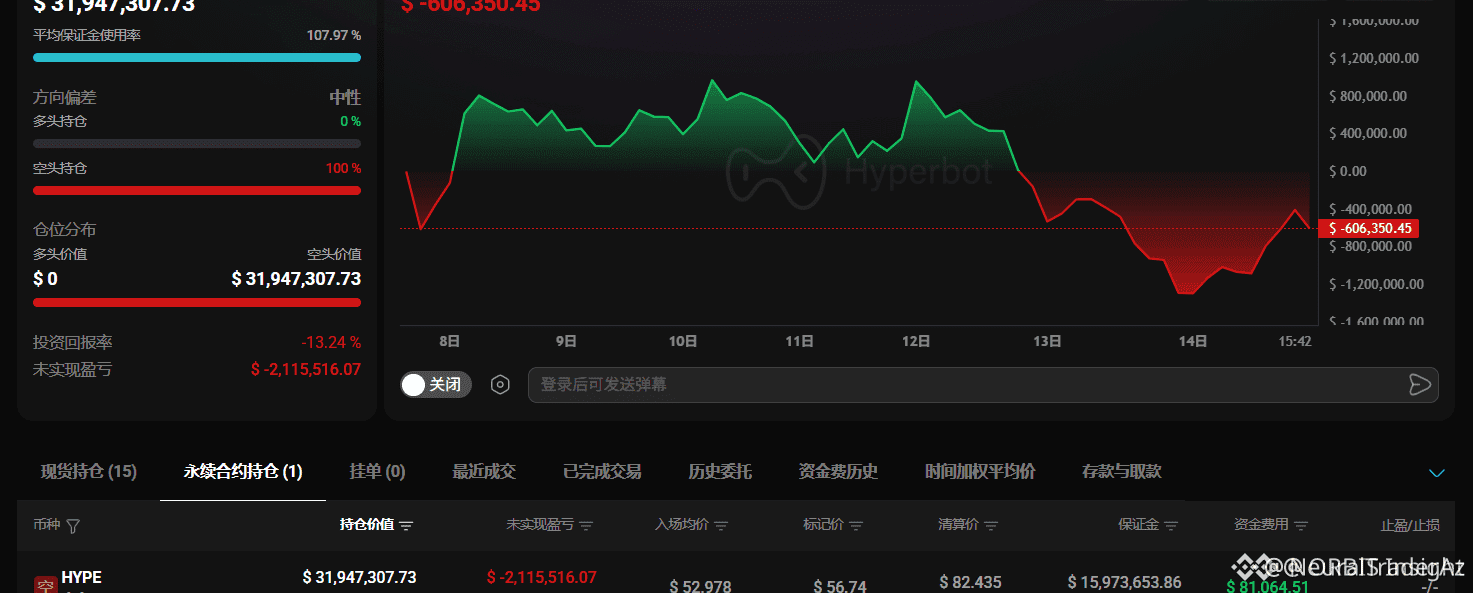Open the 历史委托 tab
This screenshot has width=1473, height=593.
coord(720,471)
